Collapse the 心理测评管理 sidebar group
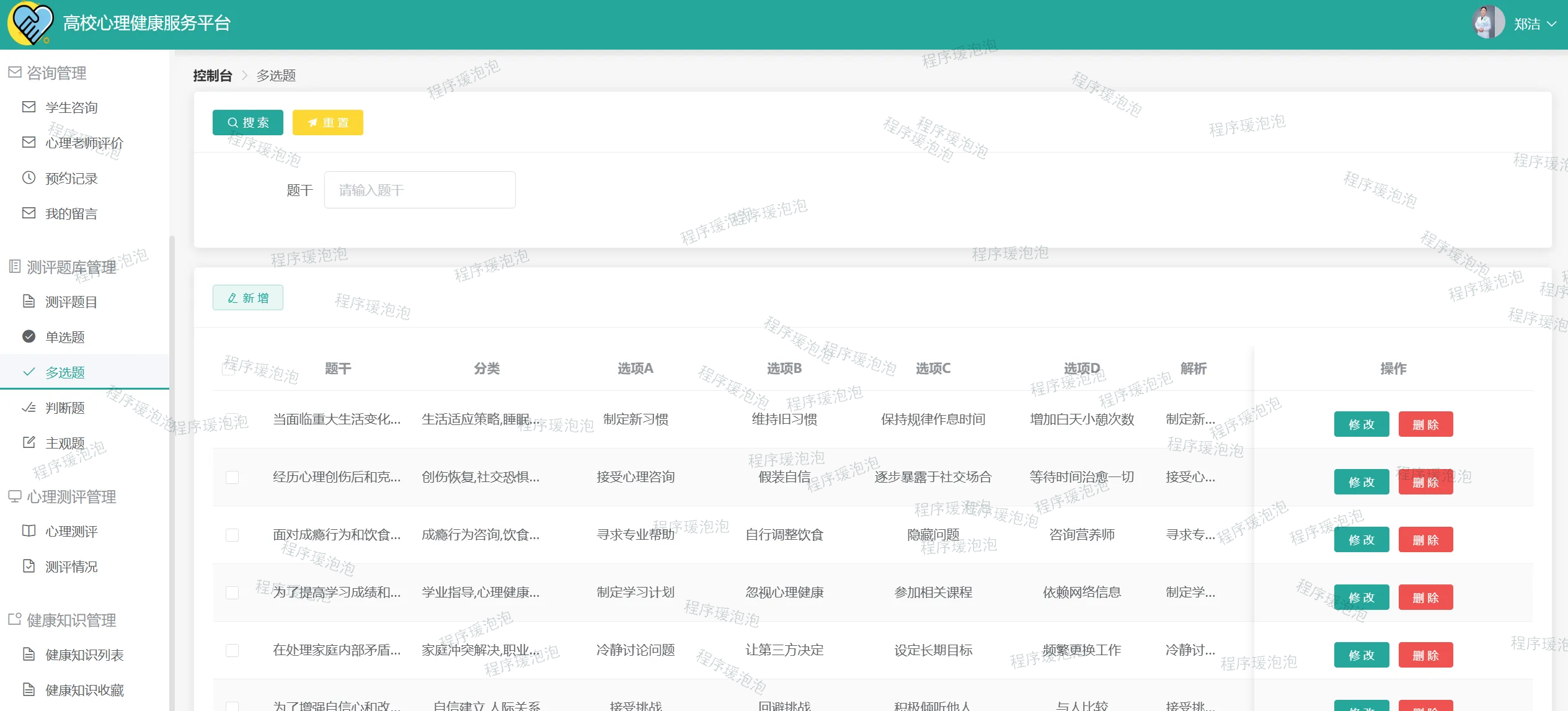The image size is (1568, 711). [71, 496]
